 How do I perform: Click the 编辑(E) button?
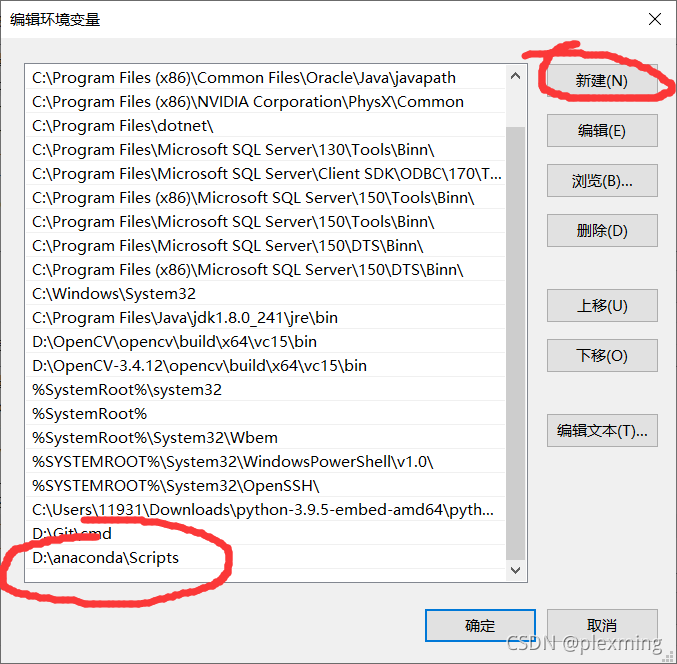pos(602,130)
